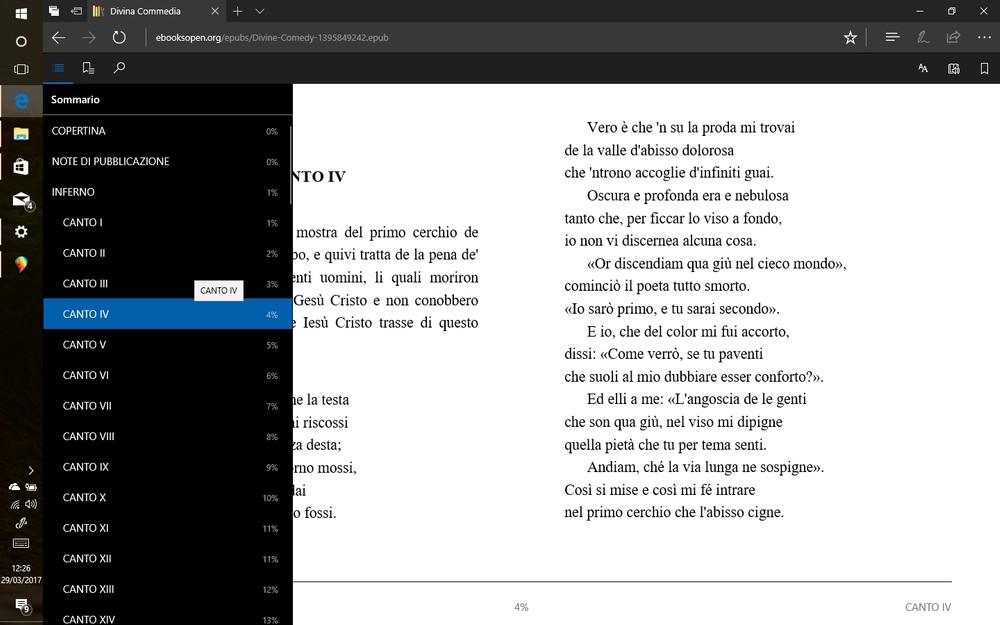Launch the Windows Store from the taskbar
The image size is (1000, 625).
21,166
